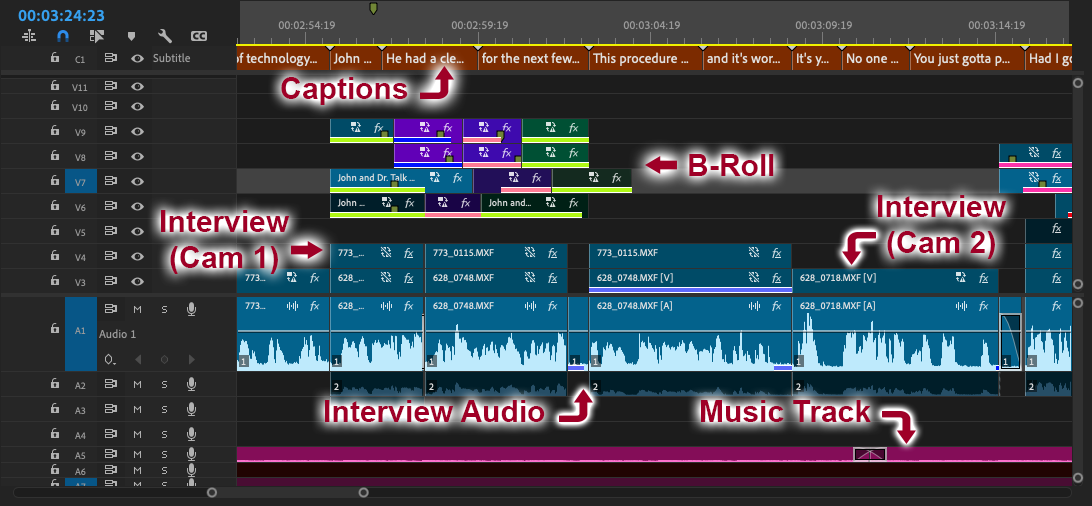
Task: Toggle insert sequences as nests button
Action: pos(29,35)
